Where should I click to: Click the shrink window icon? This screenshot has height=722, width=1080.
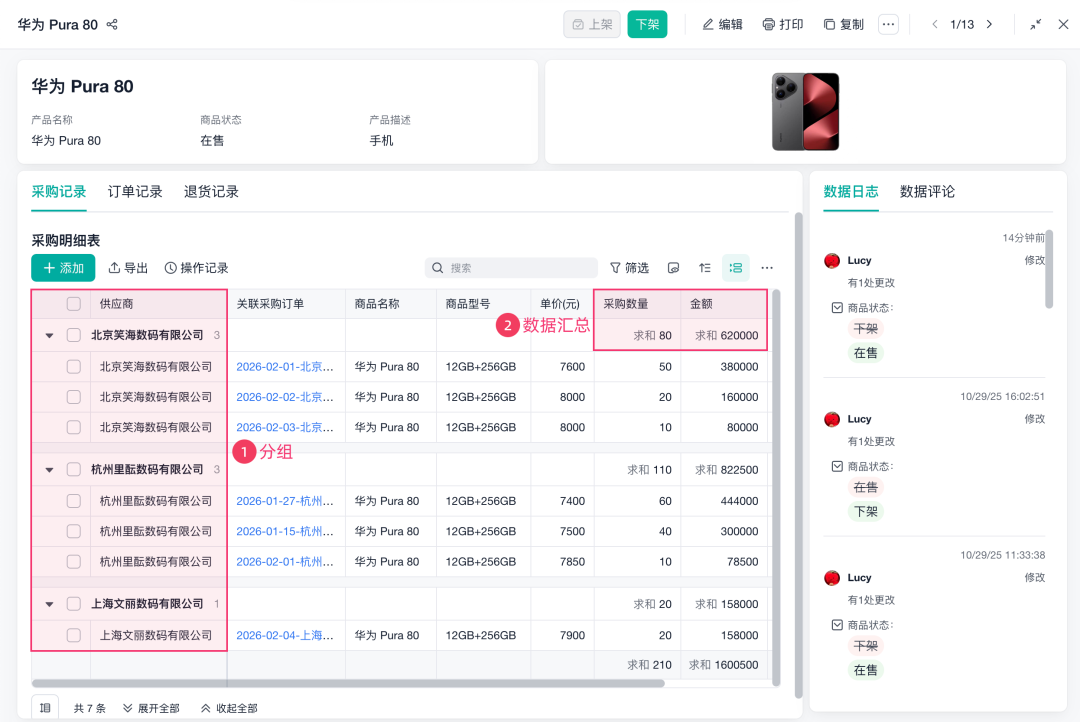1035,24
